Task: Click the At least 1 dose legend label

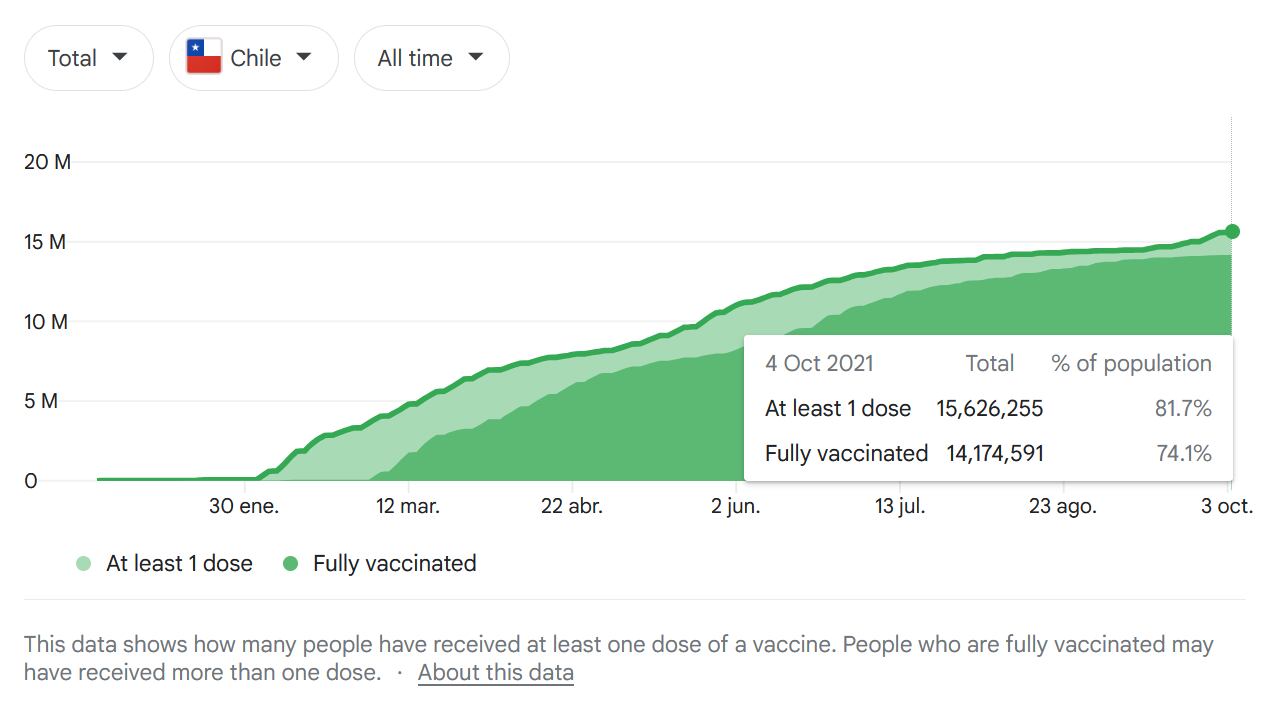Action: [x=179, y=564]
